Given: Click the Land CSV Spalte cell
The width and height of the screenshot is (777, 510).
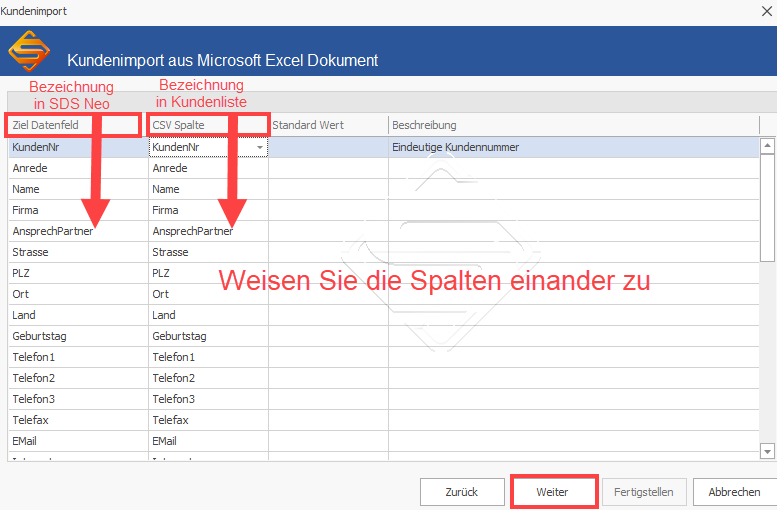Looking at the screenshot, I should coord(208,315).
